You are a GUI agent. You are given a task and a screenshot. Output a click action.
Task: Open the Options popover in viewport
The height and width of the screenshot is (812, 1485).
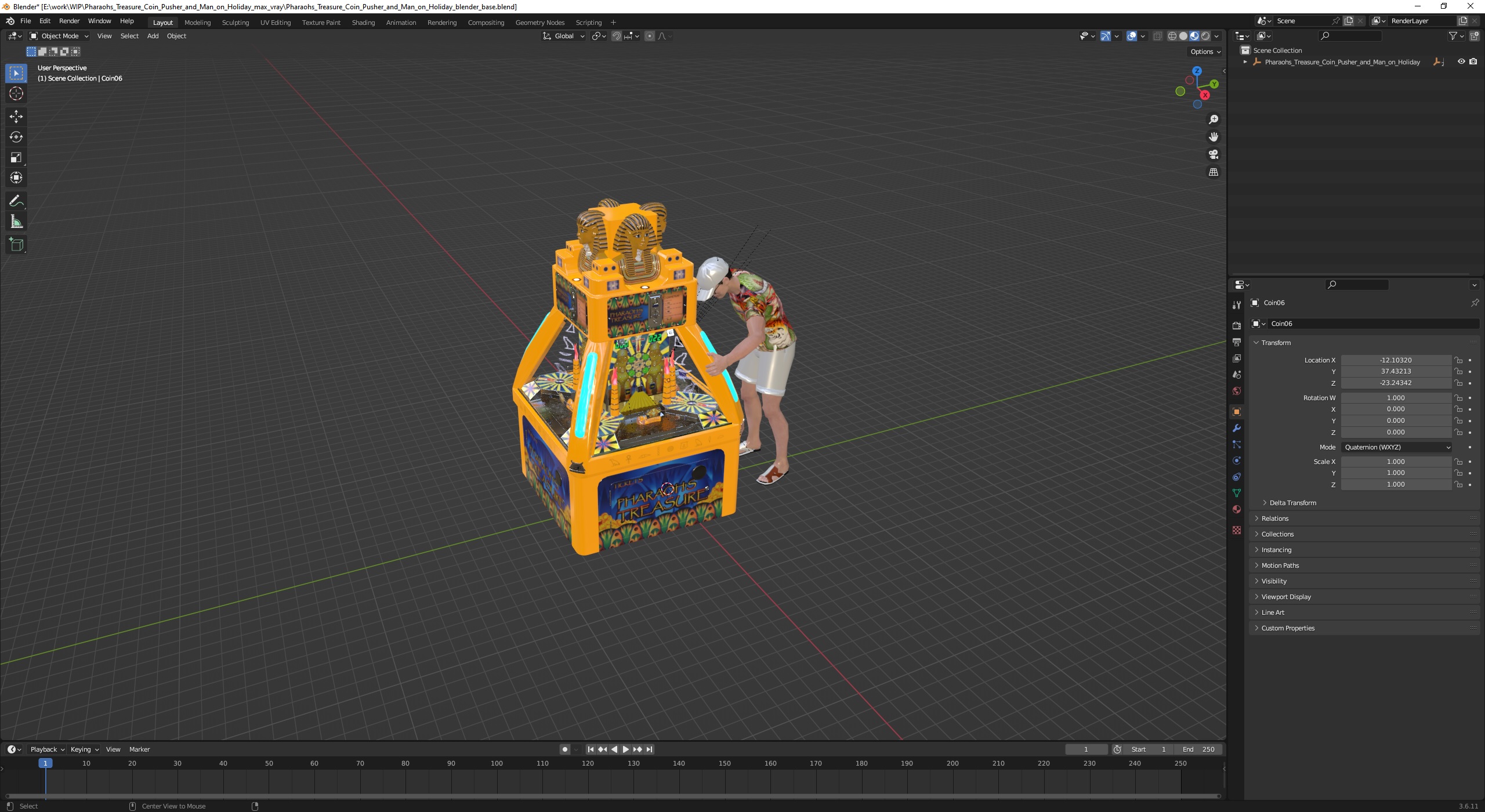click(x=1205, y=52)
